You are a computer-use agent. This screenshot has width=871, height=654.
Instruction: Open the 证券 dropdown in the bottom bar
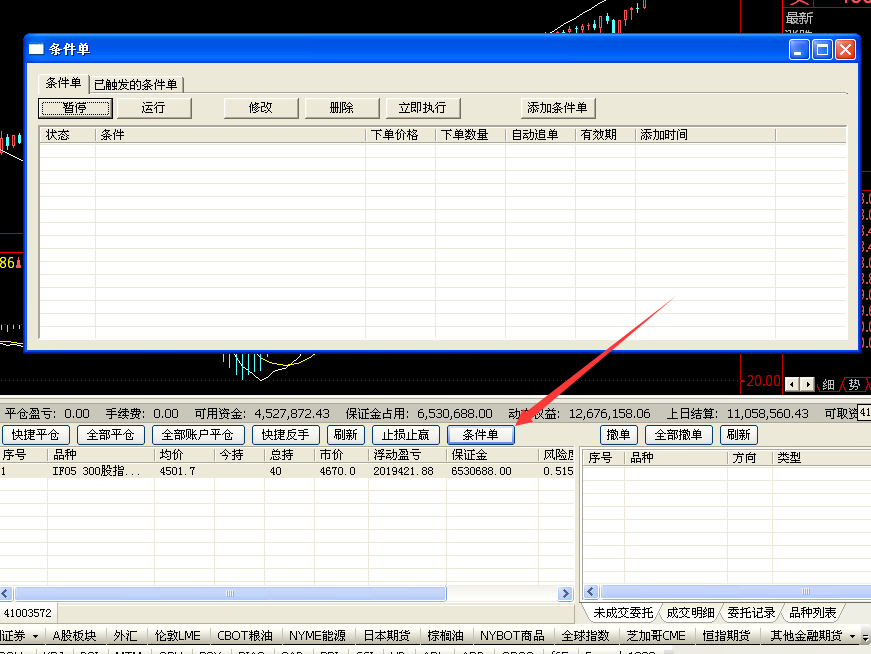click(x=20, y=635)
